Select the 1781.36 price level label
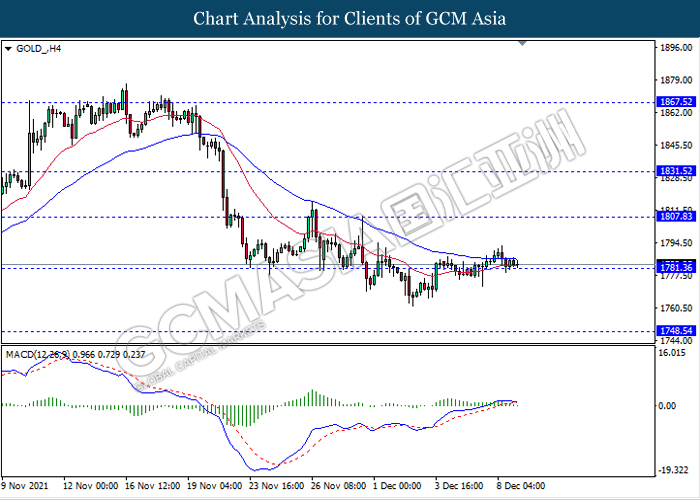 coord(676,268)
